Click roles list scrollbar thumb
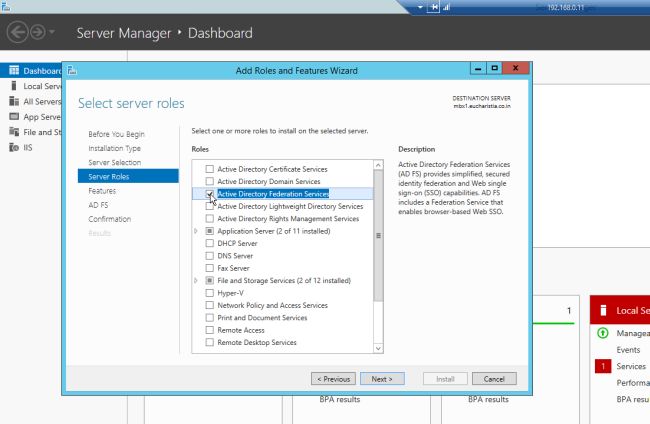This screenshot has height=424, width=650. pyautogui.click(x=378, y=235)
